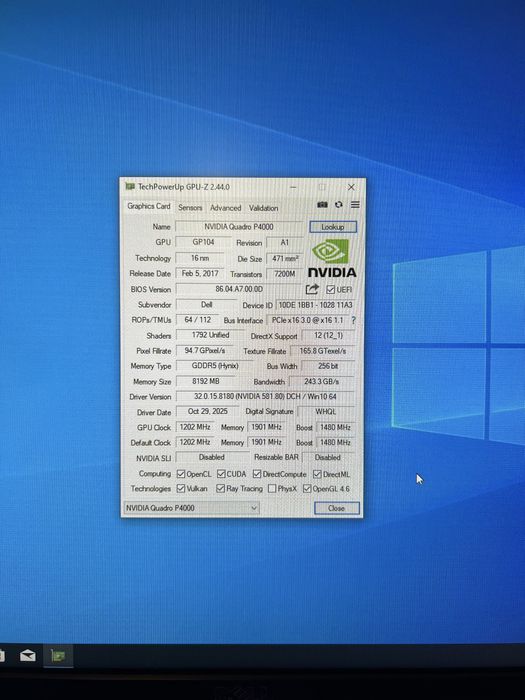The image size is (525, 700).
Task: Open the Mail app from taskbar
Action: (x=28, y=656)
